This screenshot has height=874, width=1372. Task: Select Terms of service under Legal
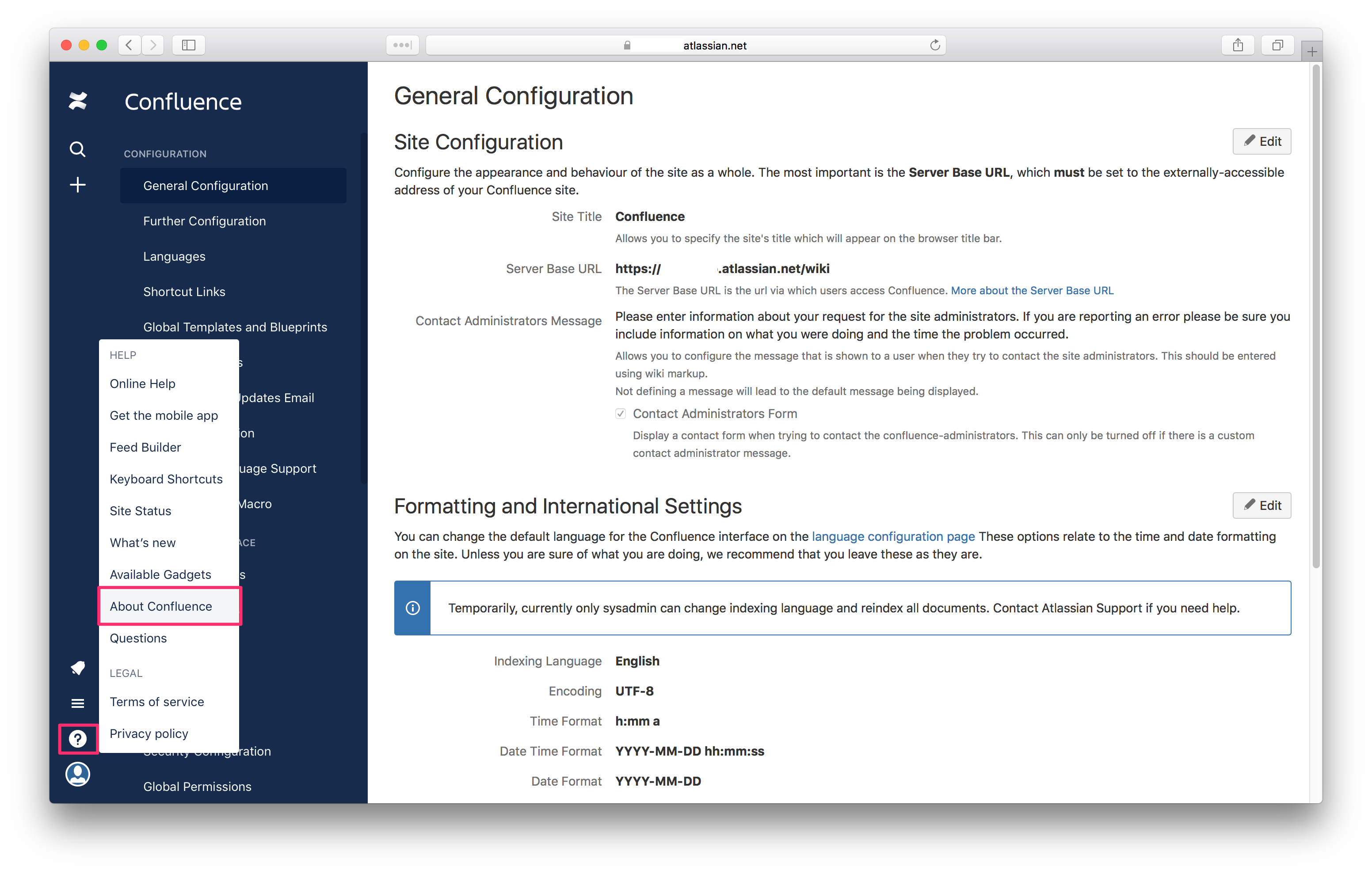click(156, 701)
